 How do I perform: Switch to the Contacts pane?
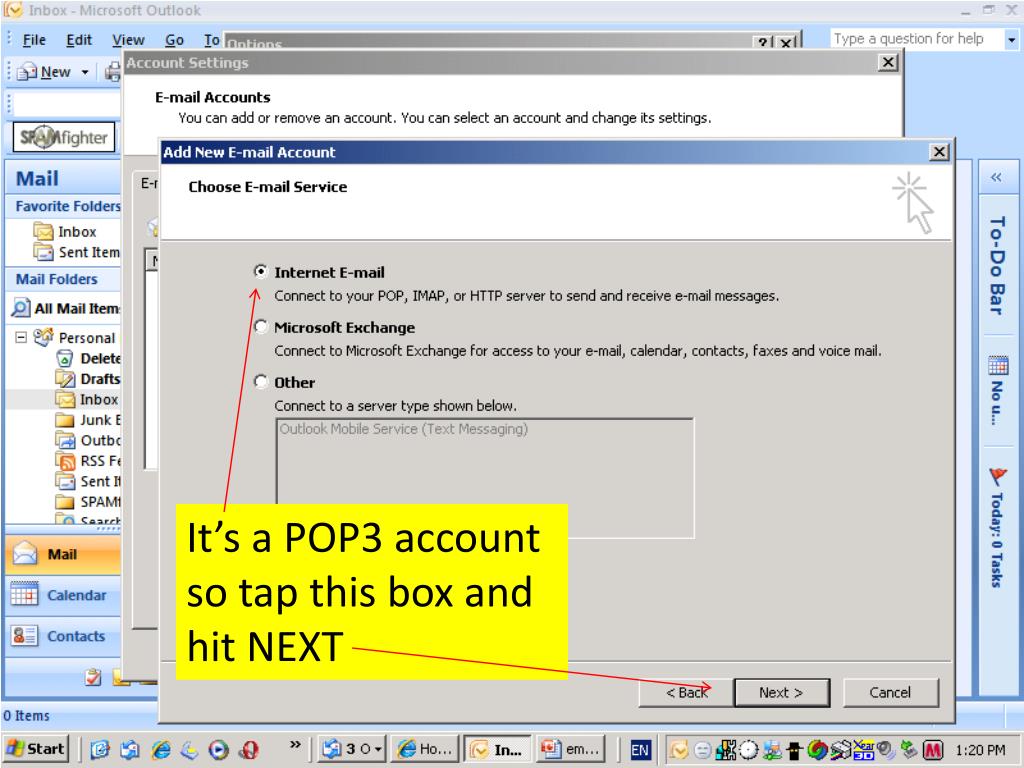coord(63,635)
